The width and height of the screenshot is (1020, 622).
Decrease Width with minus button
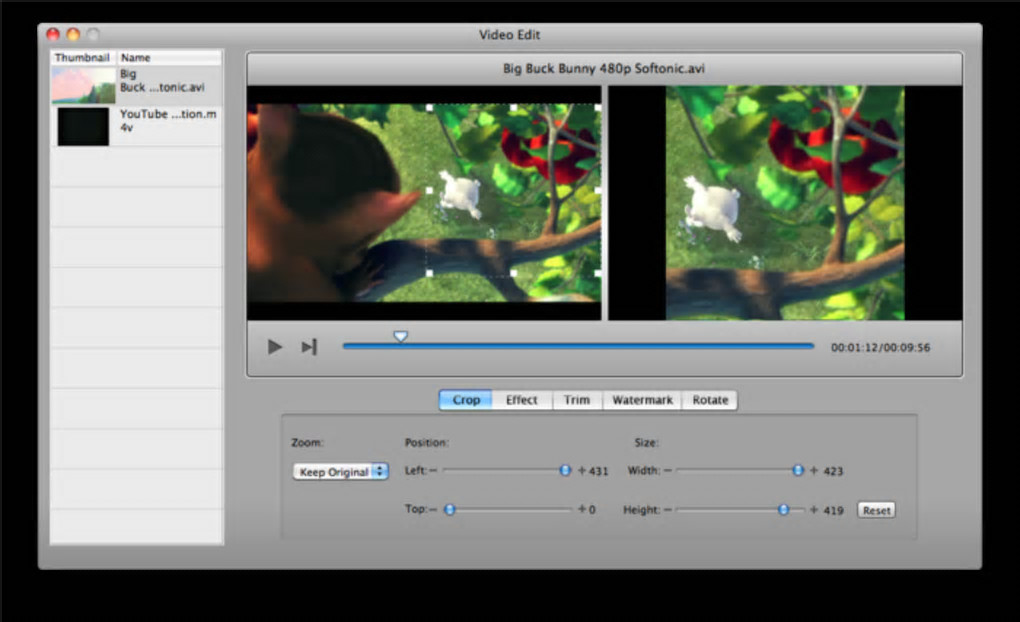[667, 470]
